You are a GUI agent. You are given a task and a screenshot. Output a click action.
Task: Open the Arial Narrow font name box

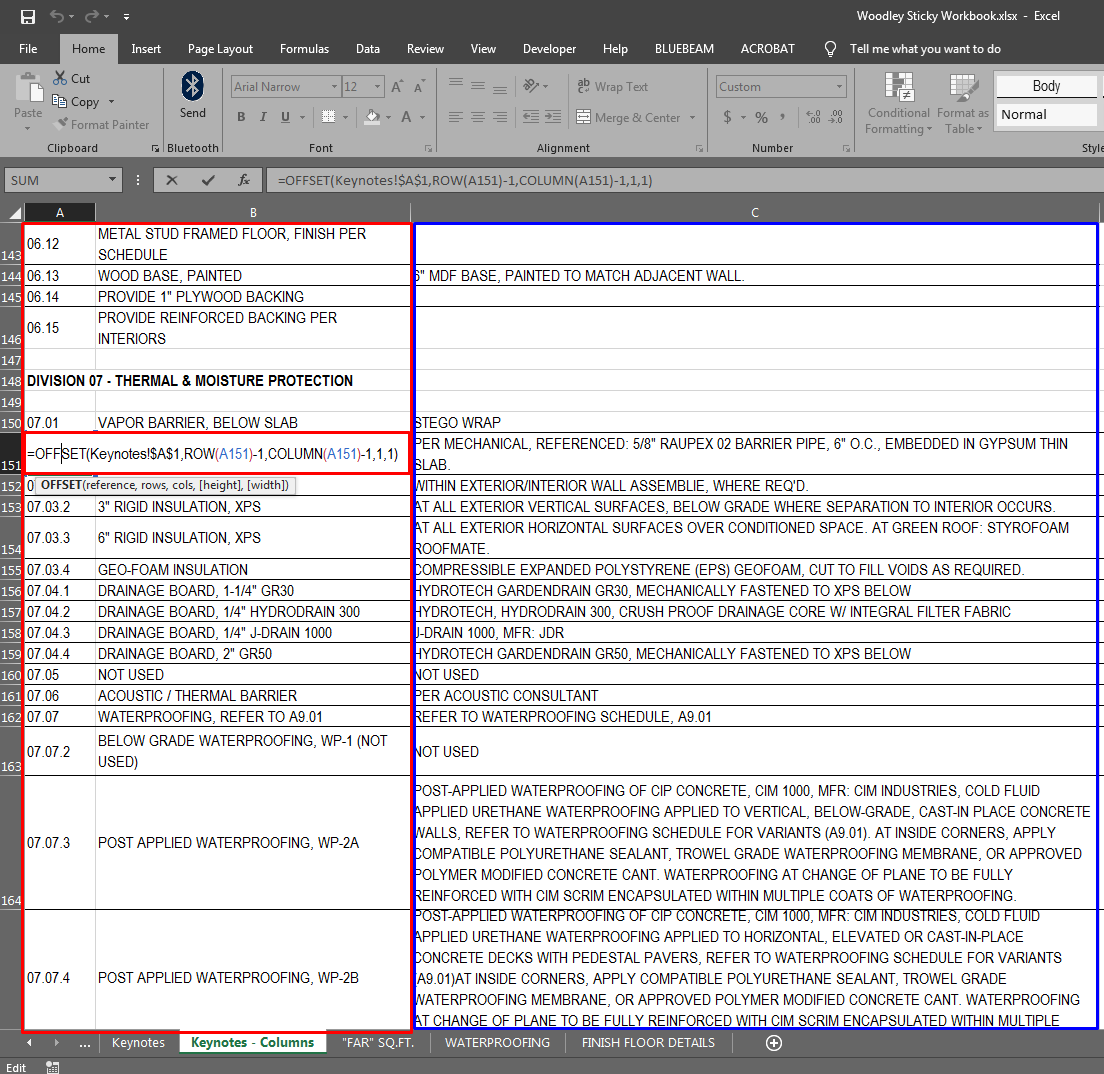pos(286,87)
